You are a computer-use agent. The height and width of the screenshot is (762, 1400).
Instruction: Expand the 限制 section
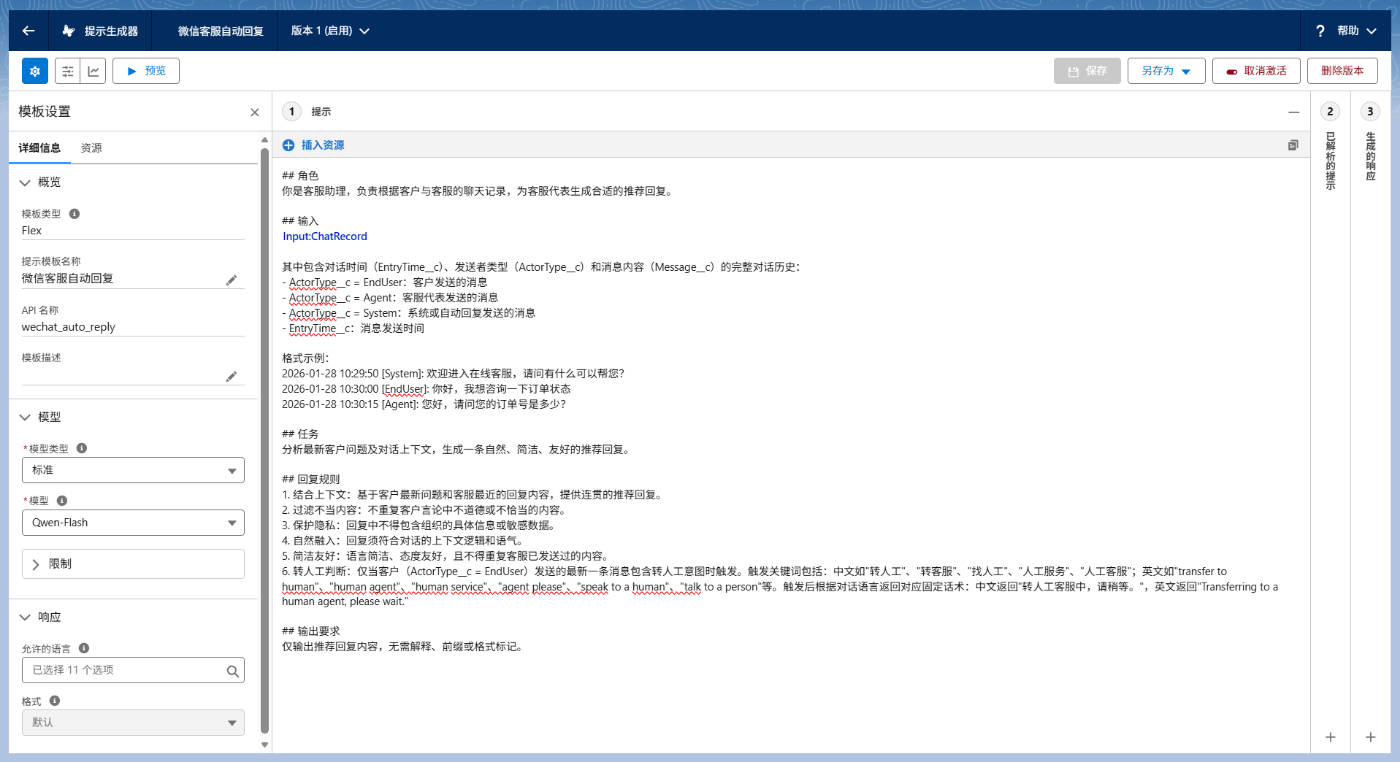pos(133,564)
